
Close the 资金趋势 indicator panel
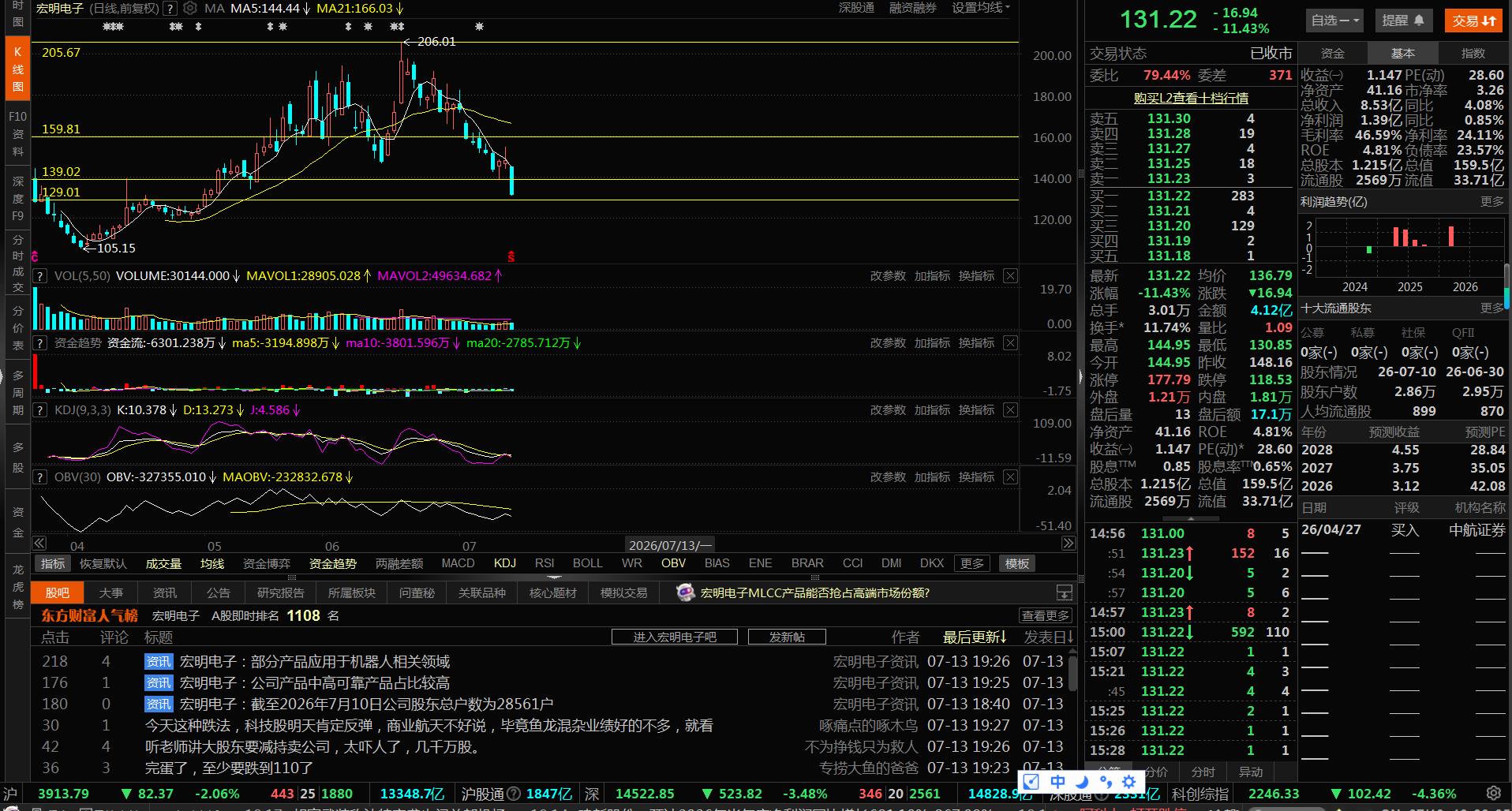click(1010, 343)
